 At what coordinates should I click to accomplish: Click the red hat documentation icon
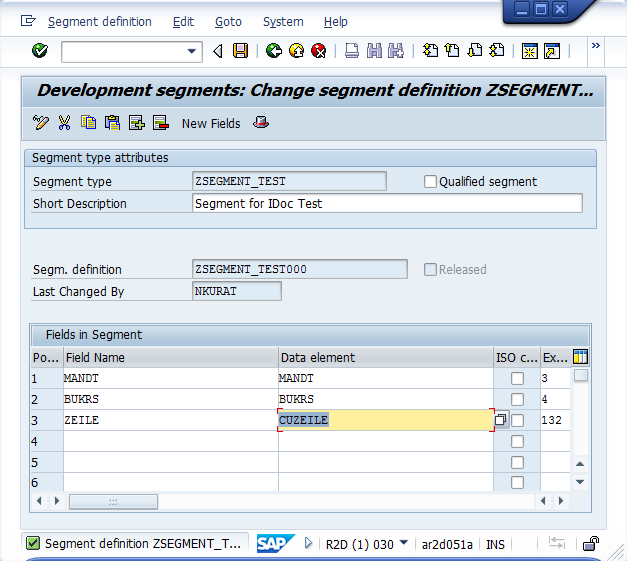pos(261,122)
